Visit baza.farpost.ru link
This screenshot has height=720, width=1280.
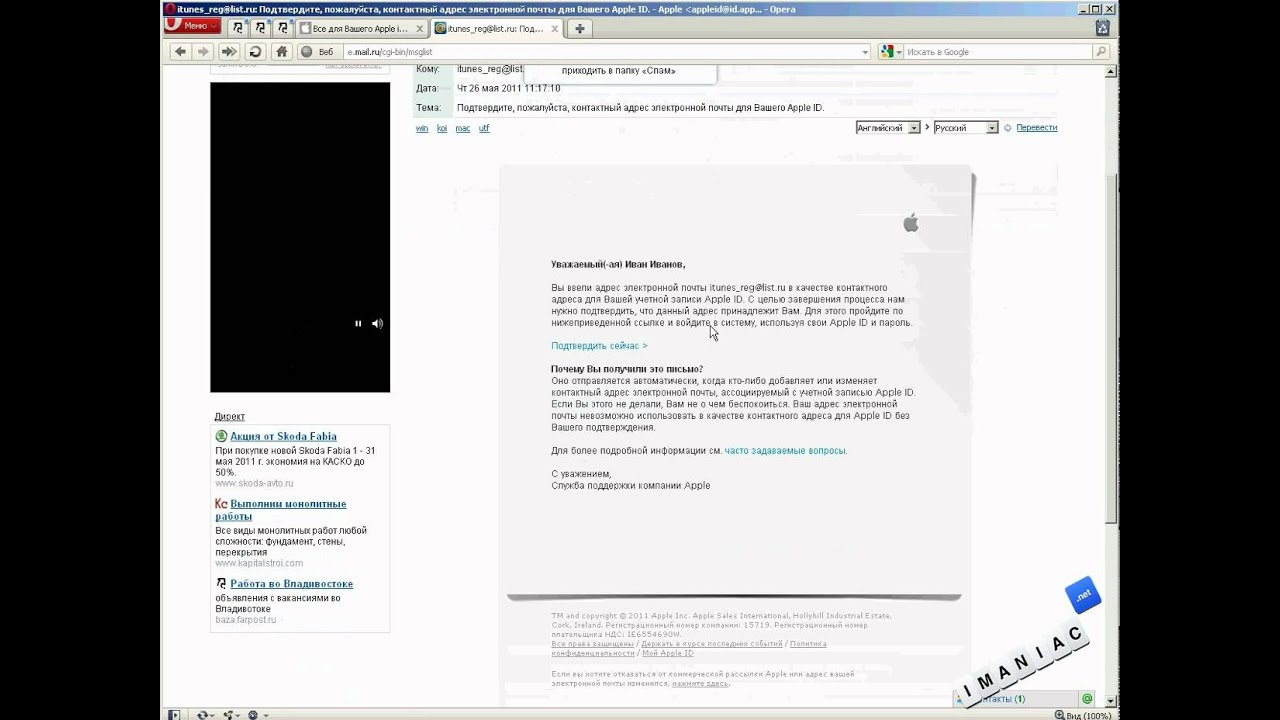point(245,620)
